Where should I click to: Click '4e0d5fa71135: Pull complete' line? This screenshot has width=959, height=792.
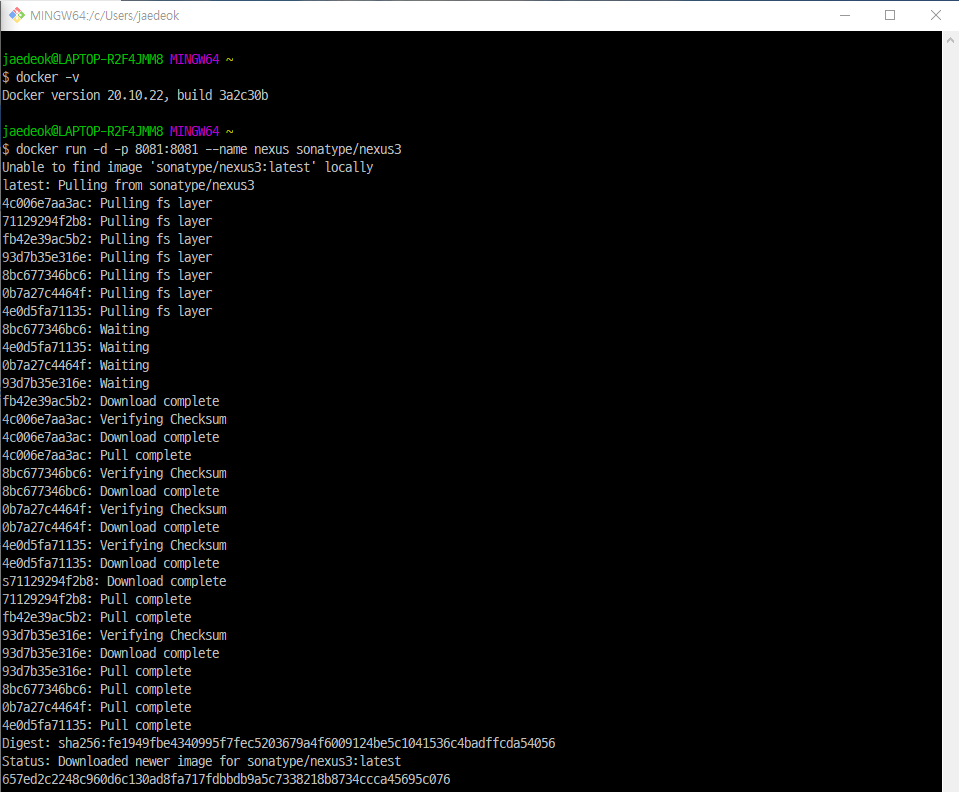pyautogui.click(x=97, y=725)
